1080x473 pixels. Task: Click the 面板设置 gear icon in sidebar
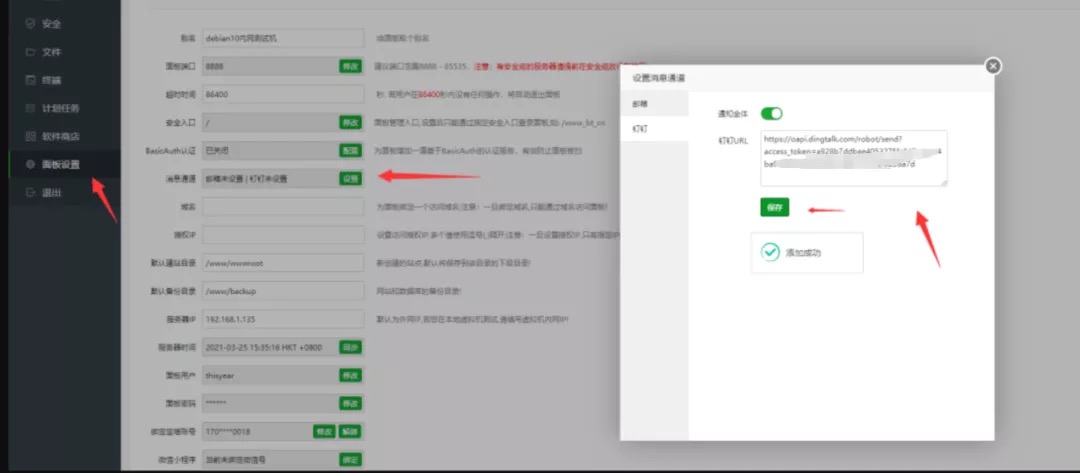click(30, 164)
